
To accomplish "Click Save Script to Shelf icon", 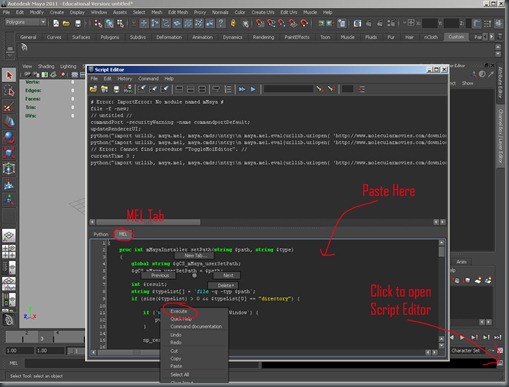I will pos(128,89).
